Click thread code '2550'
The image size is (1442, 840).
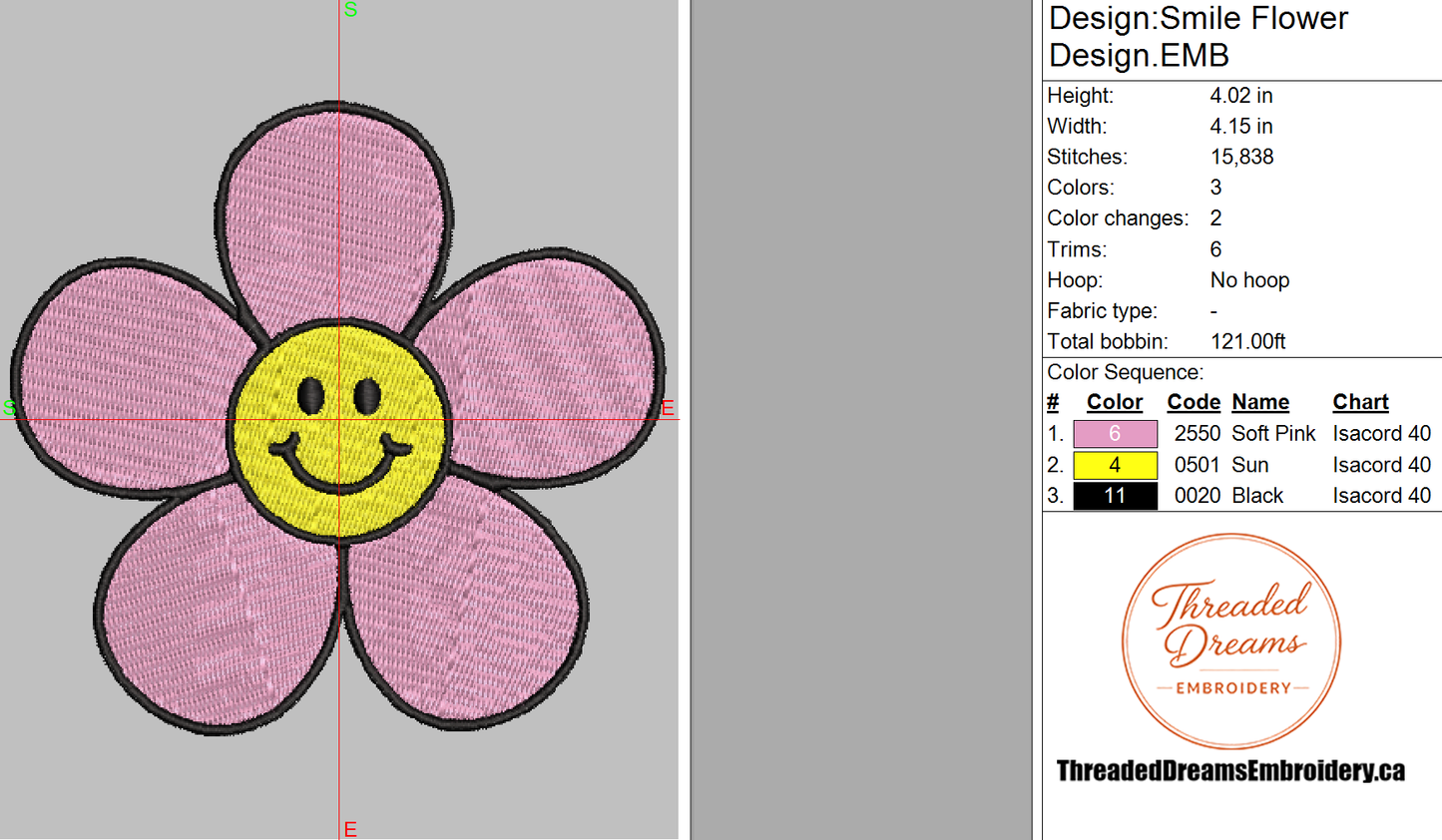1198,434
